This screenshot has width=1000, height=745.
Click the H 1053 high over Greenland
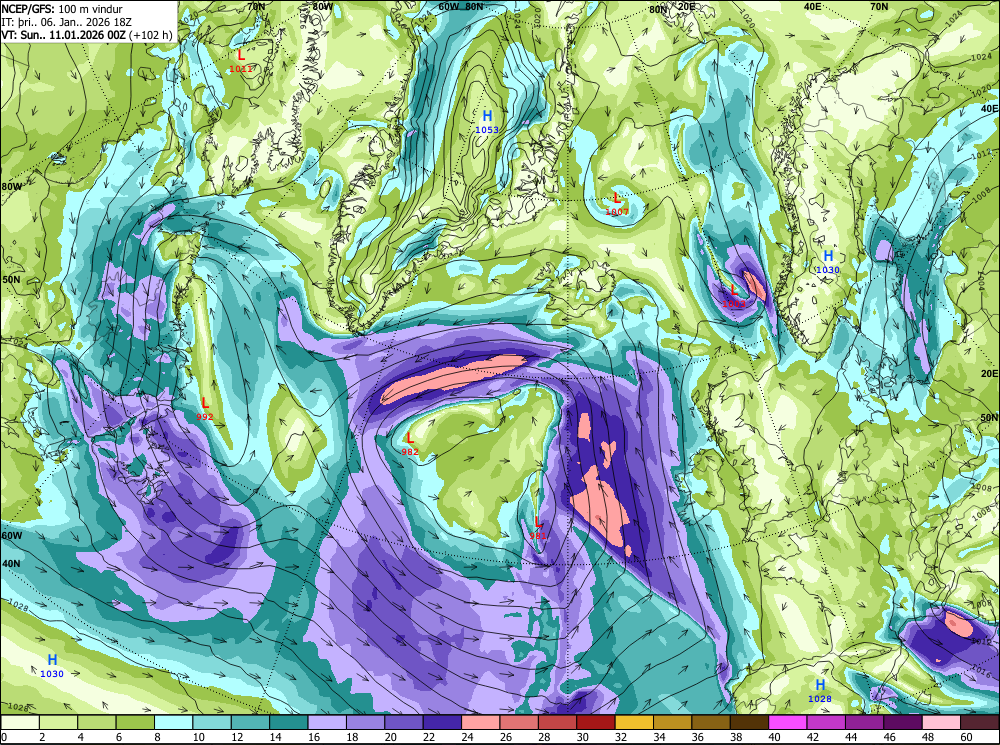(487, 121)
